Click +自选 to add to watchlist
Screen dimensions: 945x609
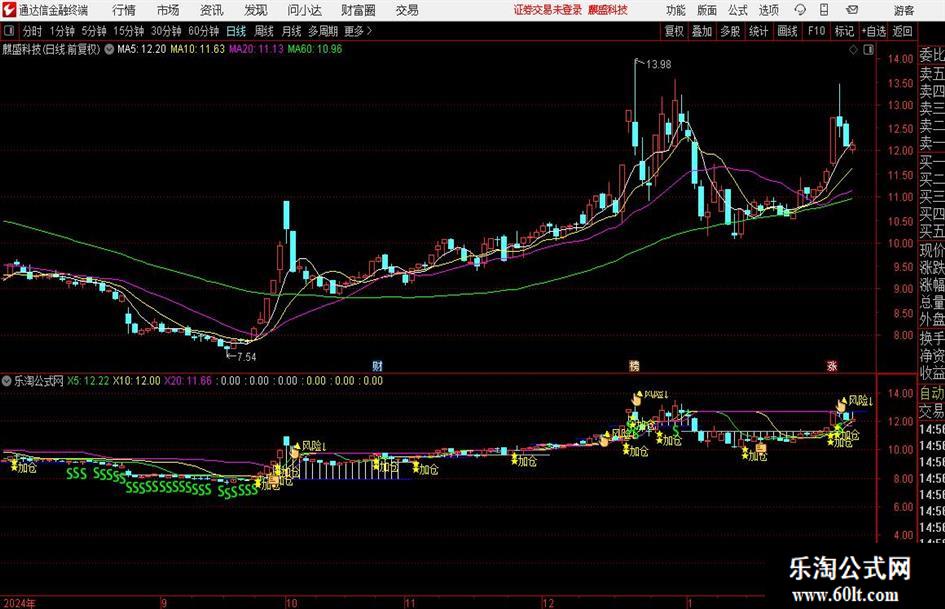(x=874, y=31)
